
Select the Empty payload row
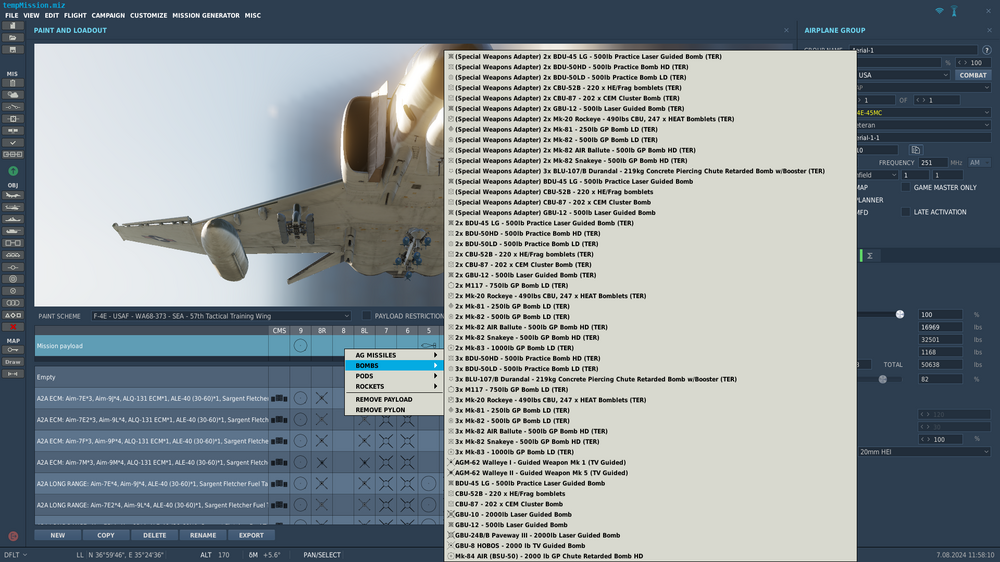point(151,377)
